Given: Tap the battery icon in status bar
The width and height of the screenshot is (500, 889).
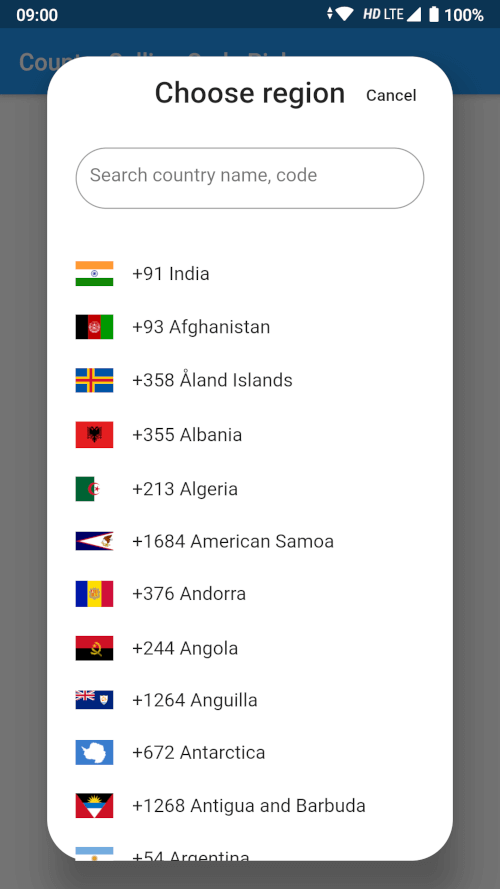Looking at the screenshot, I should click(434, 14).
